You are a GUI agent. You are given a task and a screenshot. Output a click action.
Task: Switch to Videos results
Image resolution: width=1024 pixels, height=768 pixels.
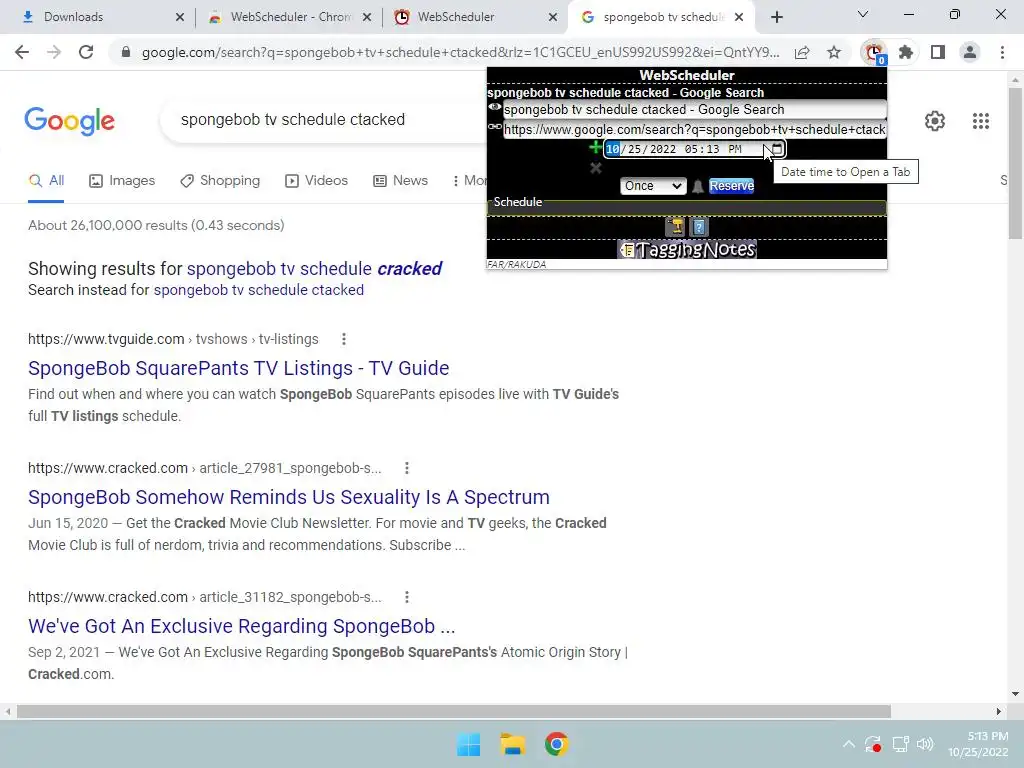pyautogui.click(x=317, y=181)
